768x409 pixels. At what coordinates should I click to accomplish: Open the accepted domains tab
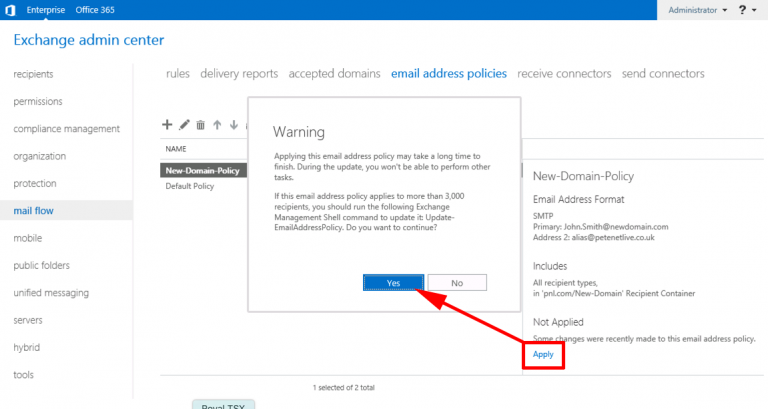[335, 73]
